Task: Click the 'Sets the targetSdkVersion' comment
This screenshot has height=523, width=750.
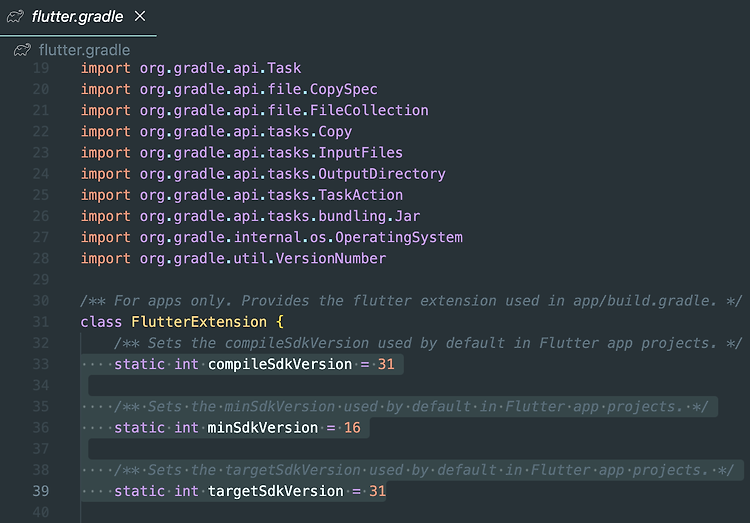Action: tap(424, 470)
